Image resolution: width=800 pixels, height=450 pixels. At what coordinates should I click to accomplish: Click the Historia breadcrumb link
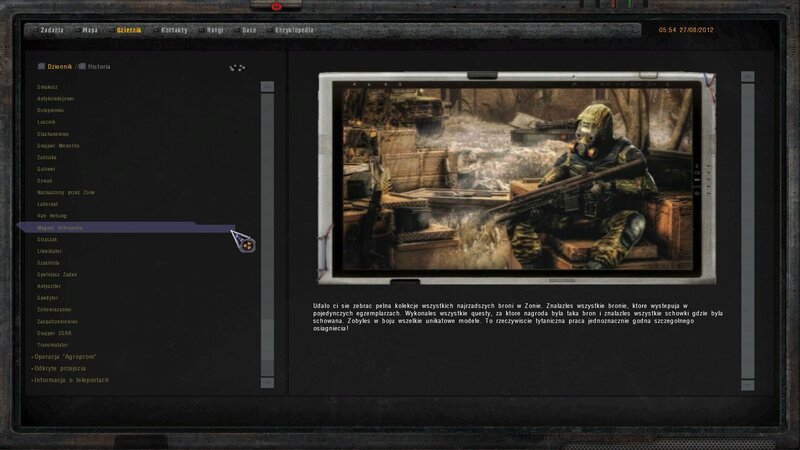pos(98,67)
